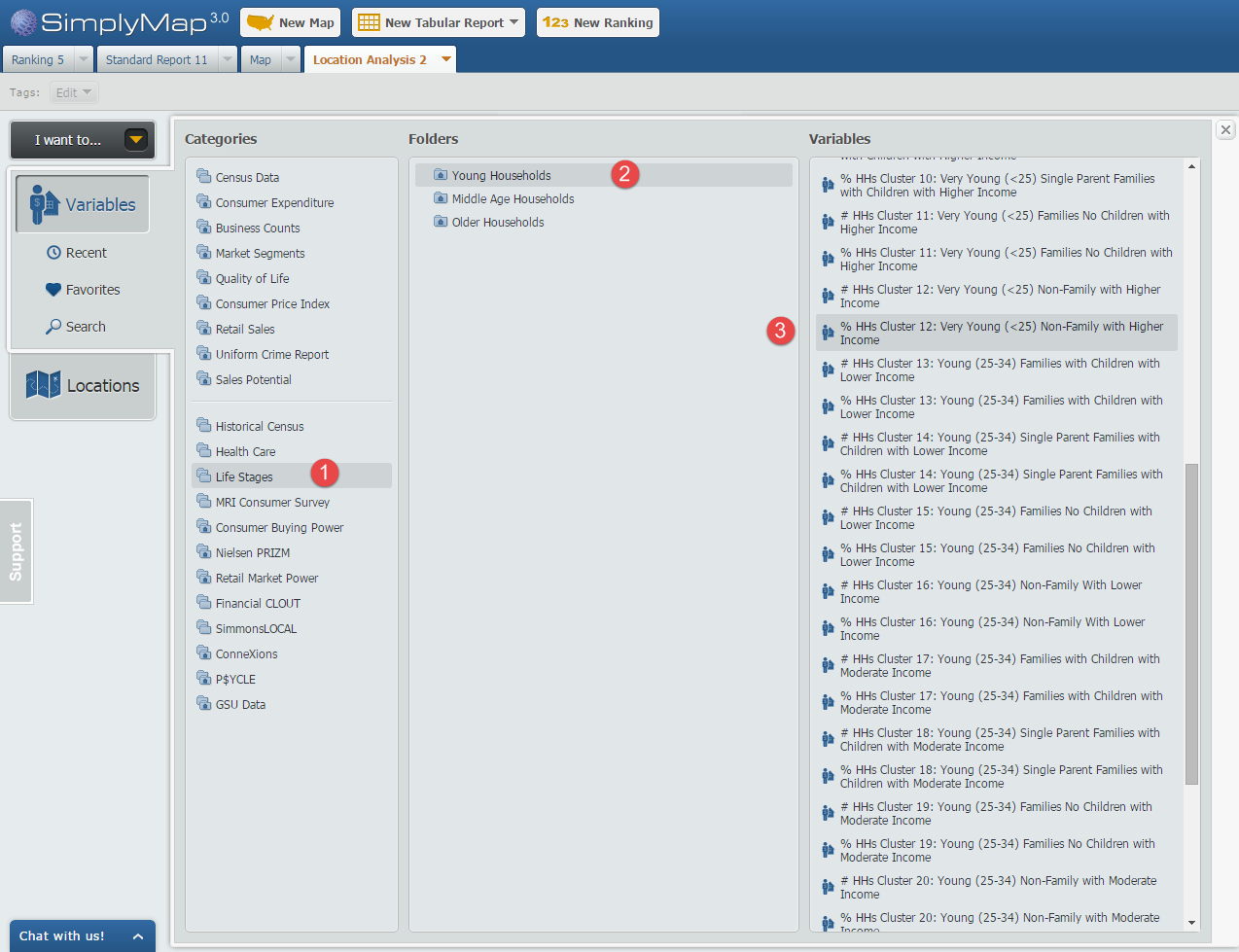Screen dimensions: 1239x952
Task: Click the icon beside % HHs Cluster 10
Action: point(828,185)
